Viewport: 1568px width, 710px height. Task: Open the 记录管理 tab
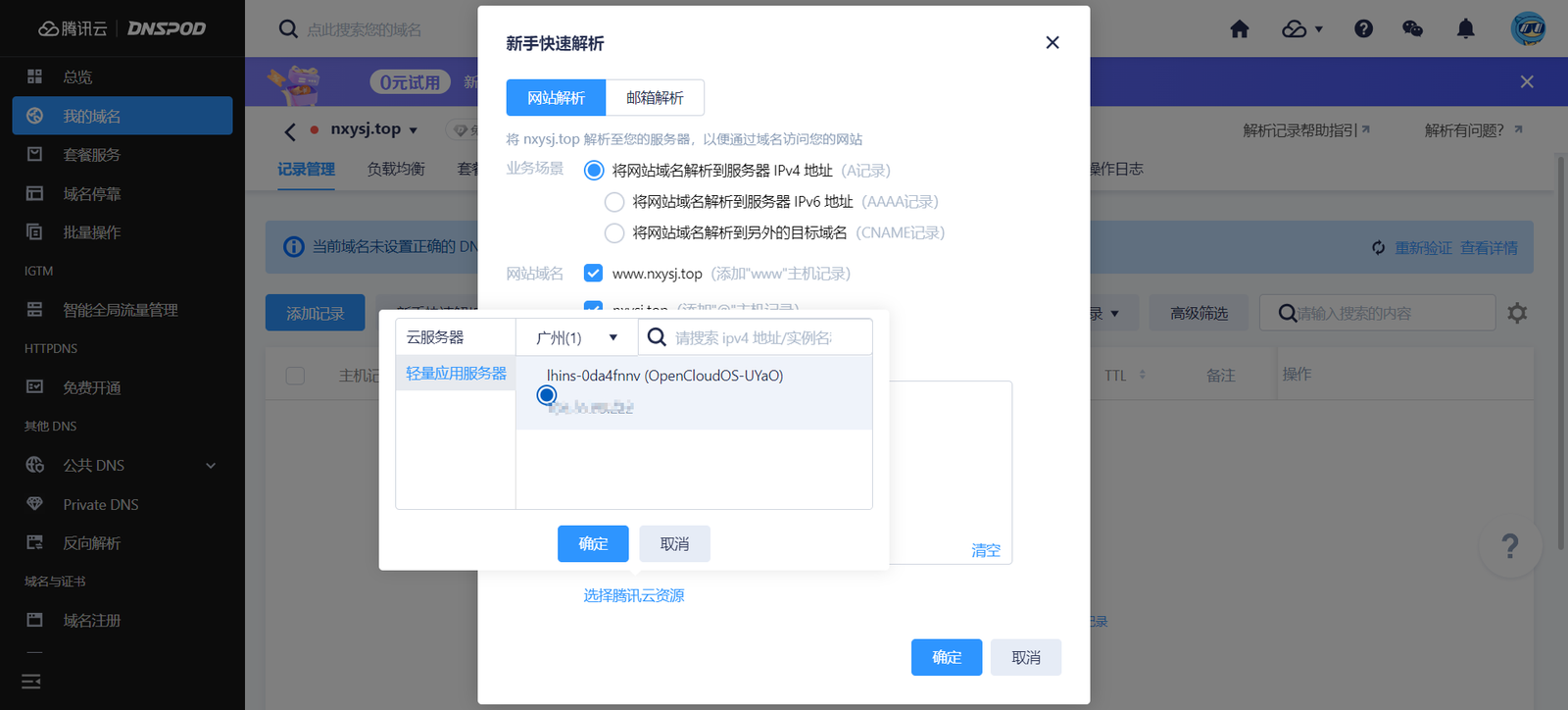coord(306,169)
